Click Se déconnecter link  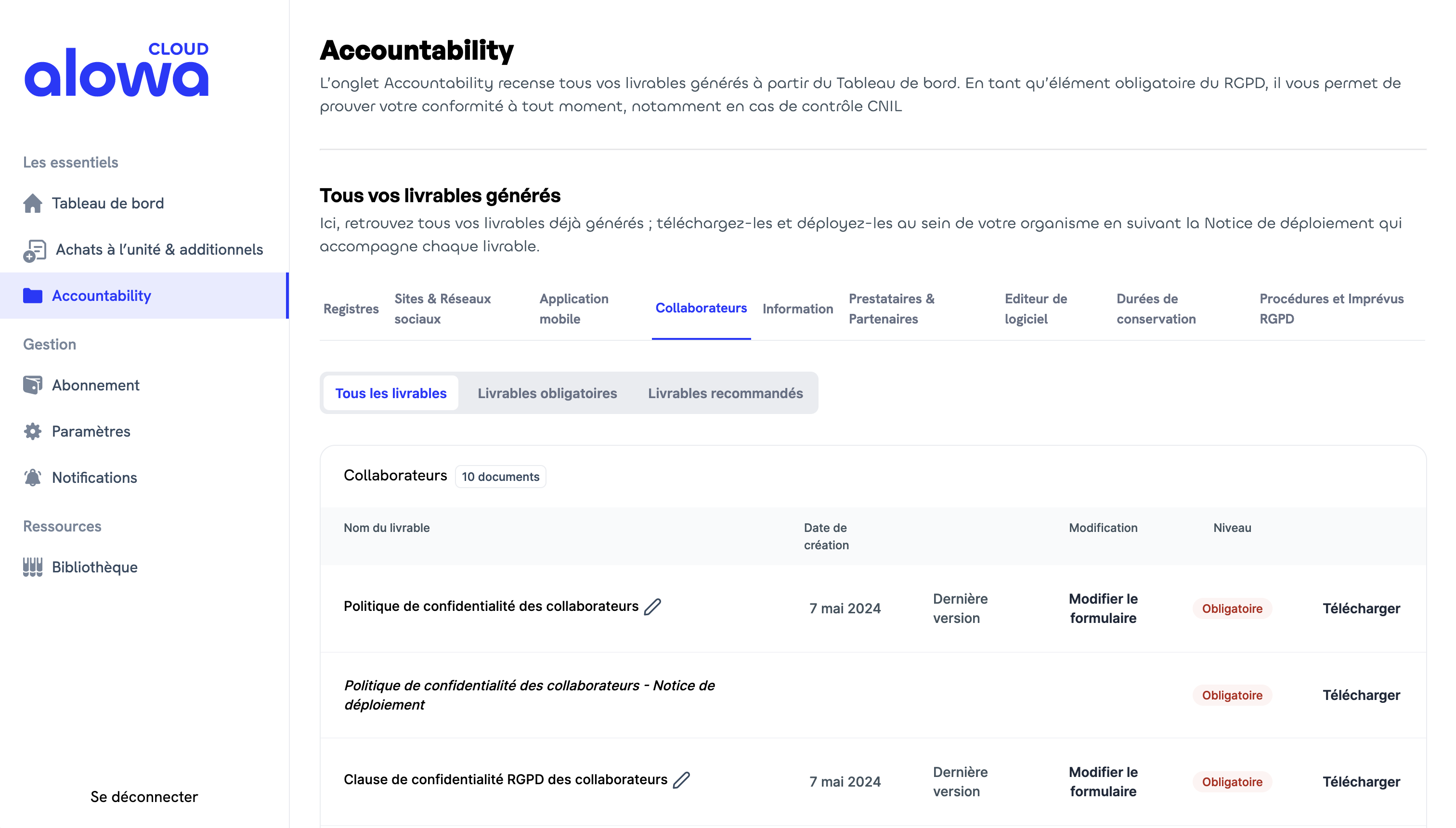pyautogui.click(x=143, y=797)
